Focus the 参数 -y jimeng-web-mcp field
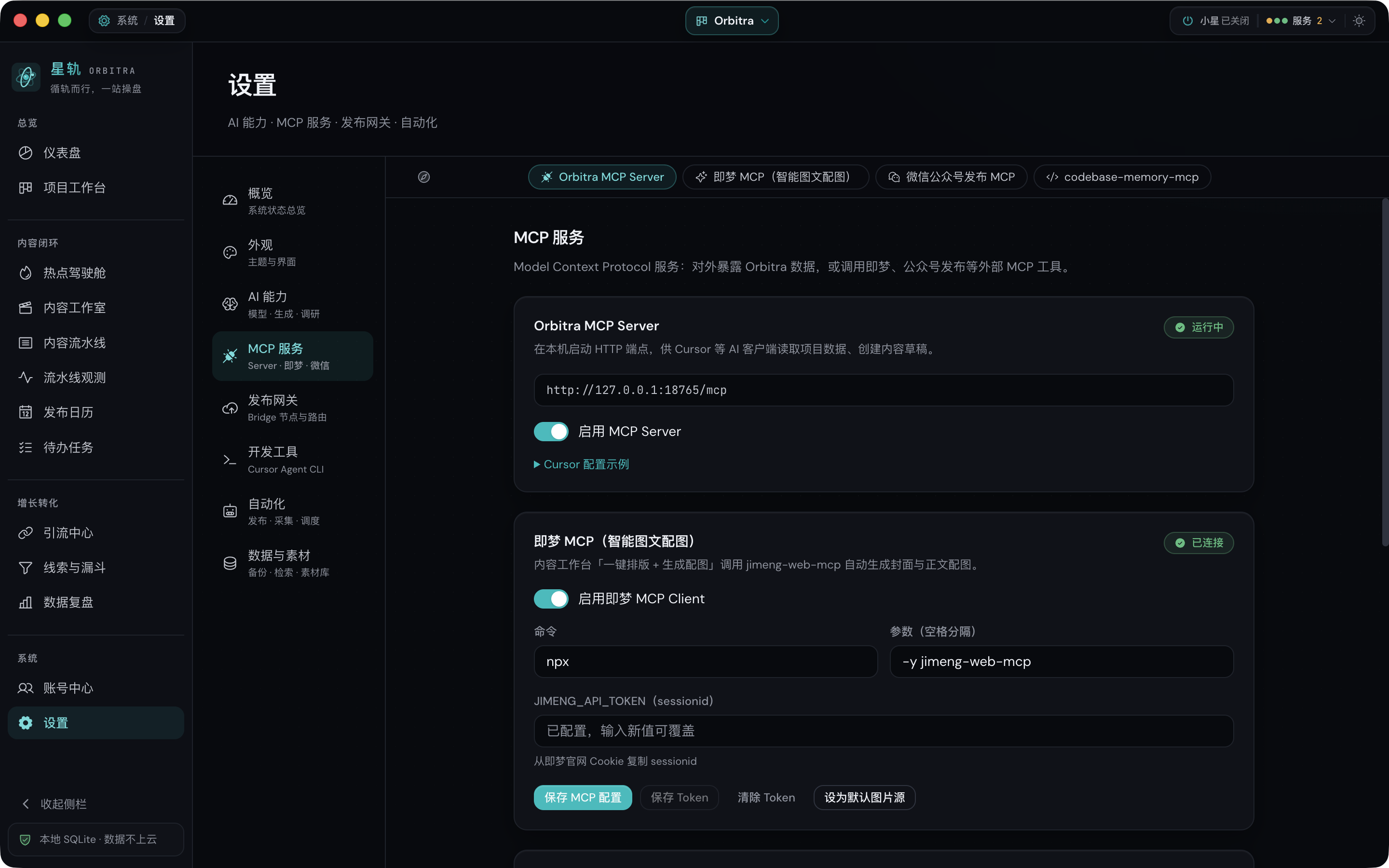The width and height of the screenshot is (1389, 868). click(1061, 661)
